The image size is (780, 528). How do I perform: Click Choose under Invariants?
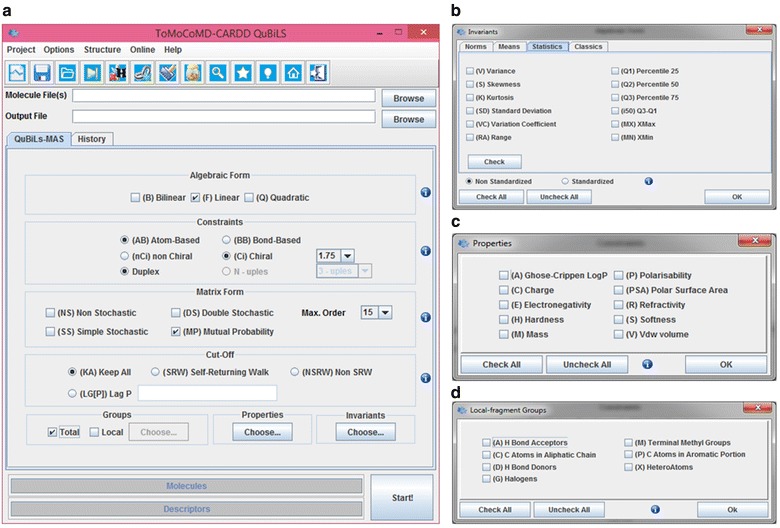(x=366, y=432)
